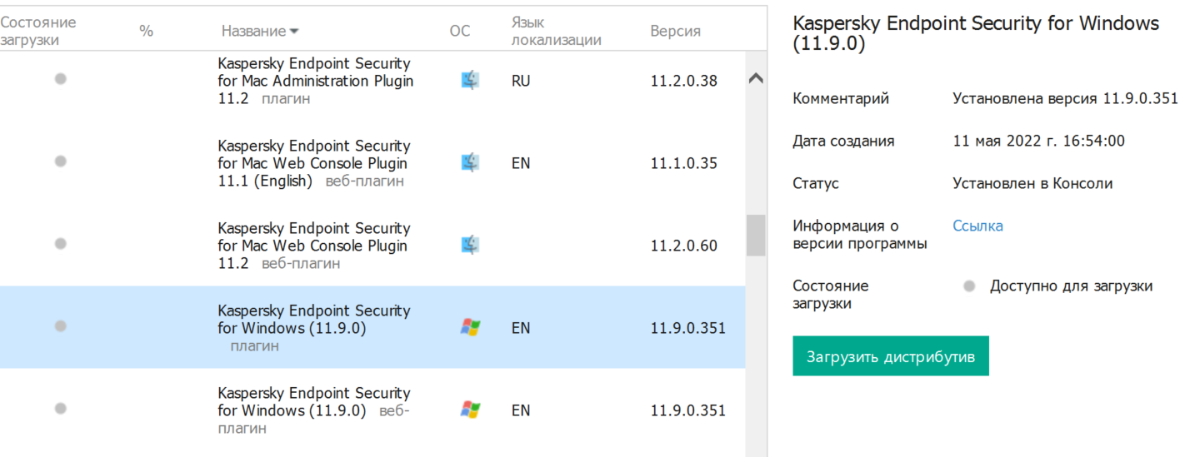Select the Mac Web Console Plugin 11.1 (English) row

pyautogui.click(x=313, y=163)
